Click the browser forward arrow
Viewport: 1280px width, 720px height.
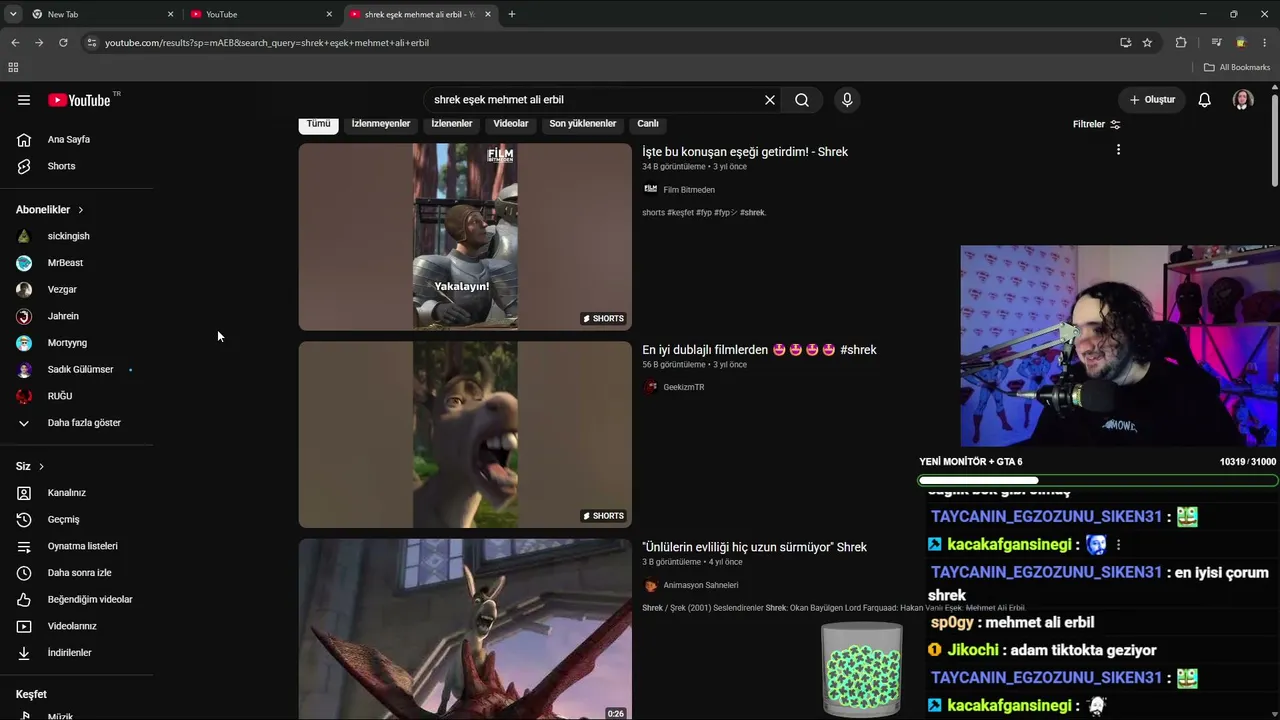pyautogui.click(x=39, y=43)
